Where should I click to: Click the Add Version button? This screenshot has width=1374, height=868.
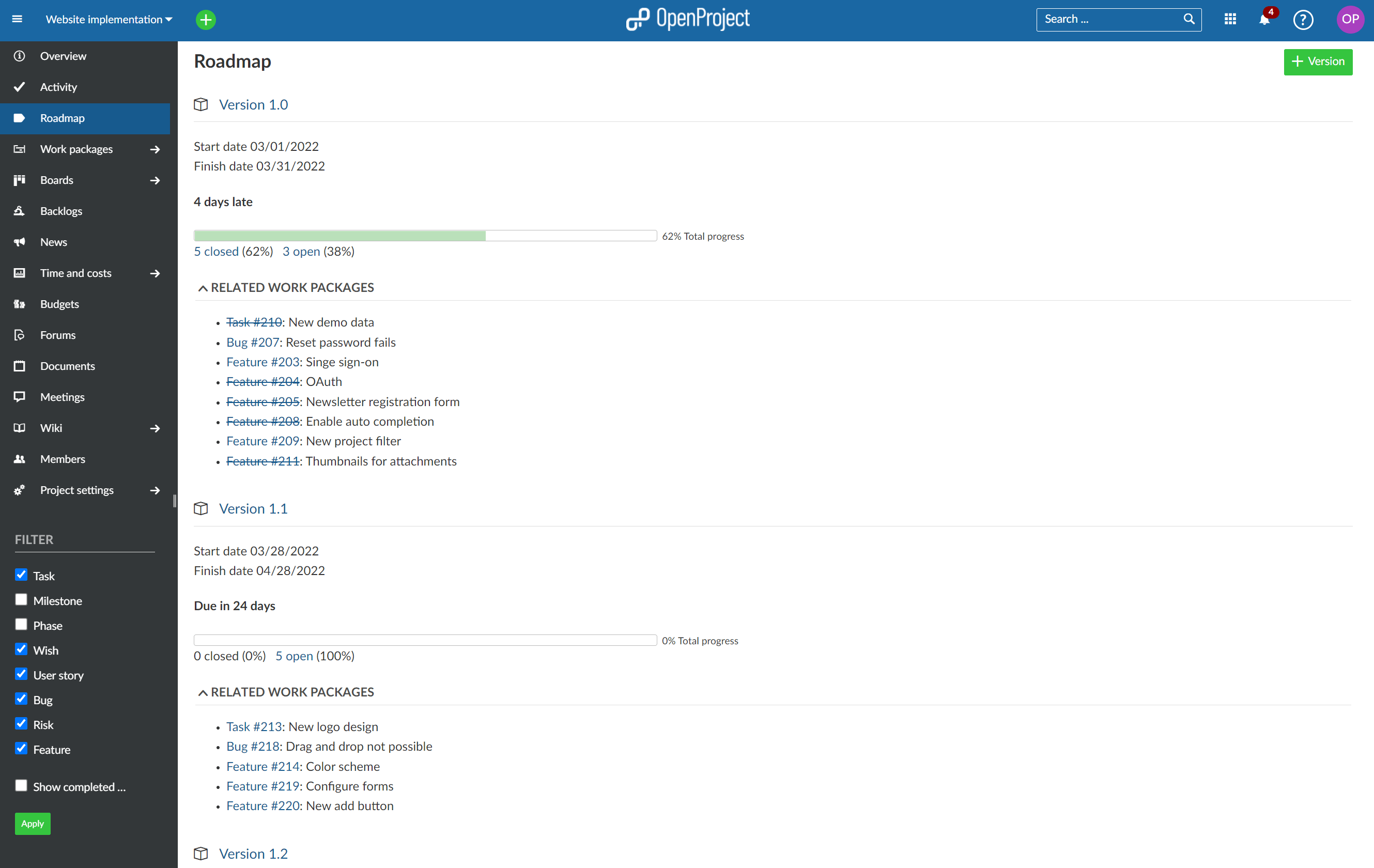(x=1318, y=62)
